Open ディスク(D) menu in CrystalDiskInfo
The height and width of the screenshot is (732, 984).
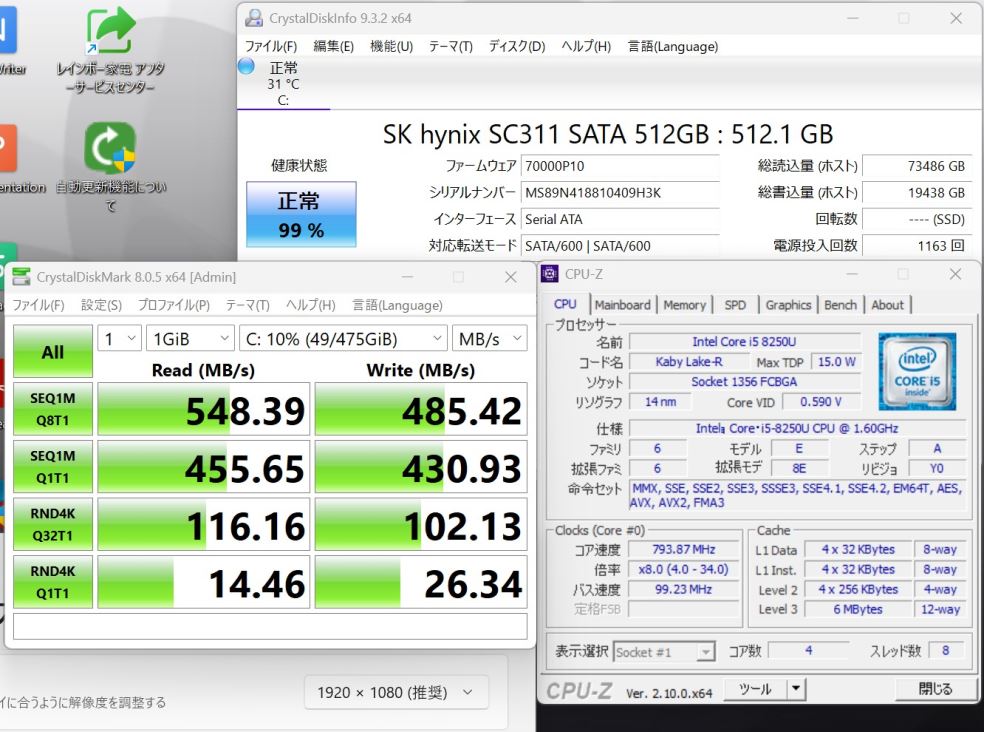[x=517, y=46]
